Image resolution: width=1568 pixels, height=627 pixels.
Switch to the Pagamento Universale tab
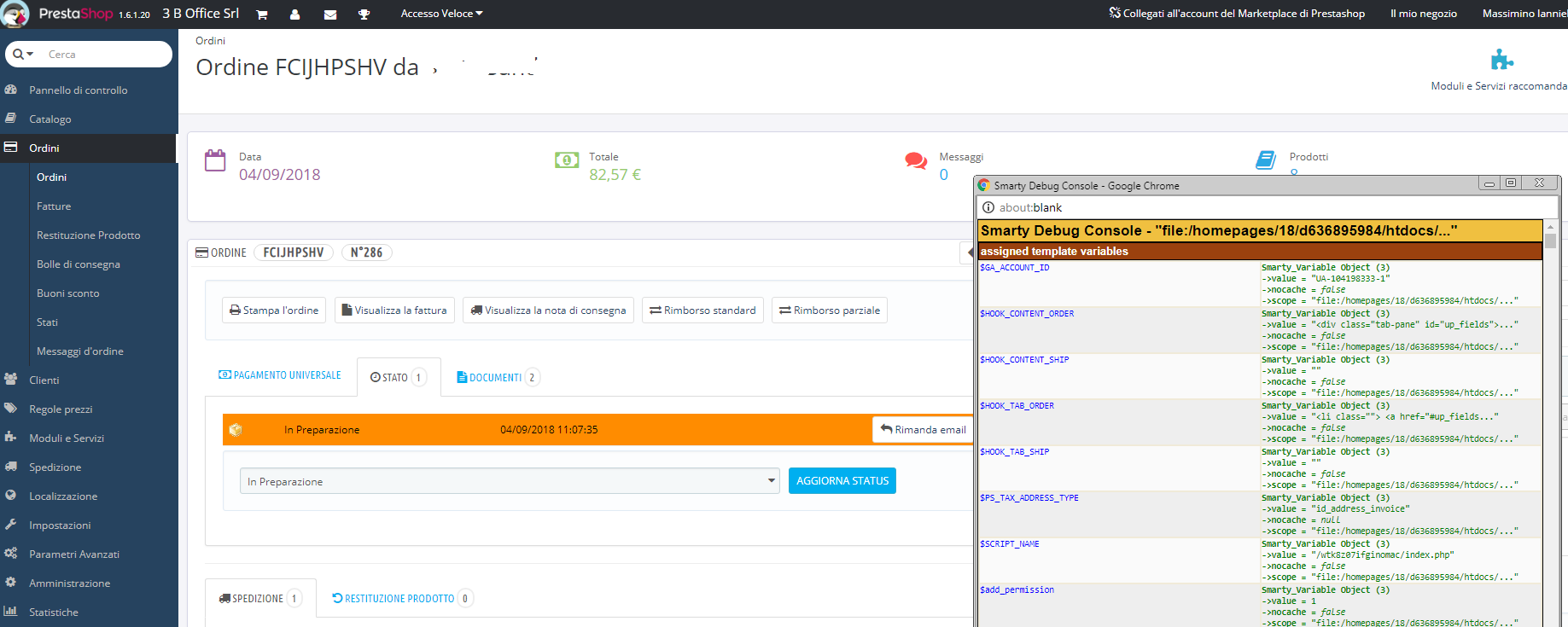point(280,375)
